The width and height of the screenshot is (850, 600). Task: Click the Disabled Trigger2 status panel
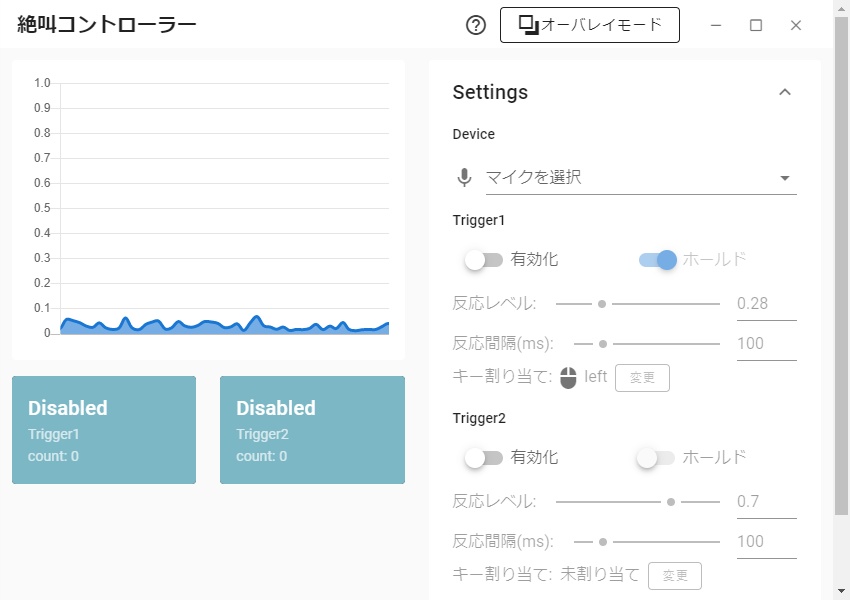pos(311,430)
